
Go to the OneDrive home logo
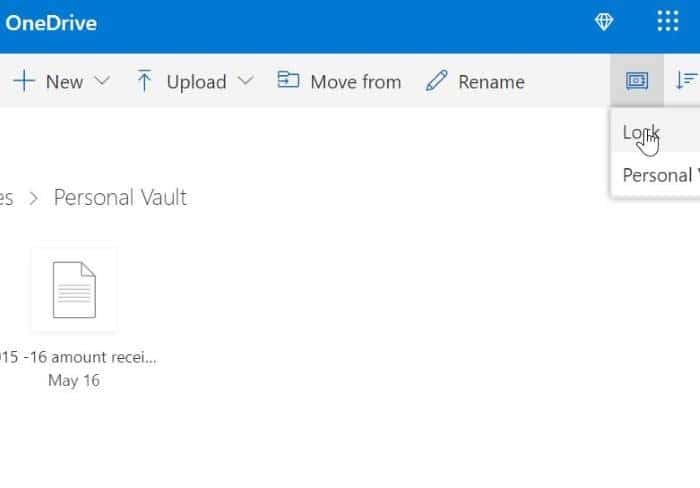coord(51,23)
